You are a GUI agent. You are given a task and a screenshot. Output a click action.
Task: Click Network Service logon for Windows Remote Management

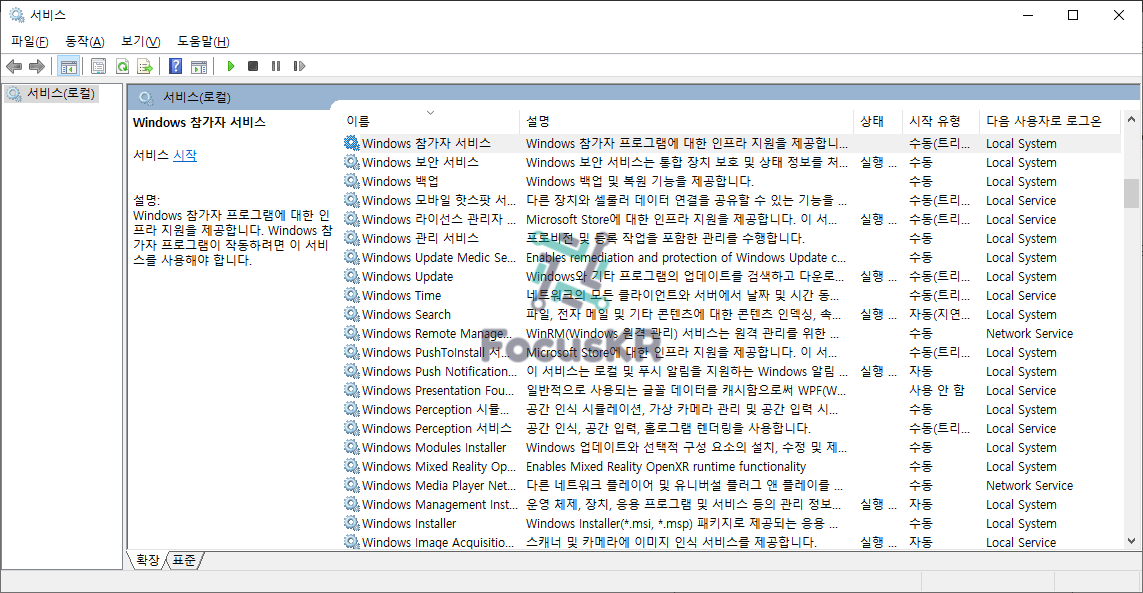pos(1029,333)
